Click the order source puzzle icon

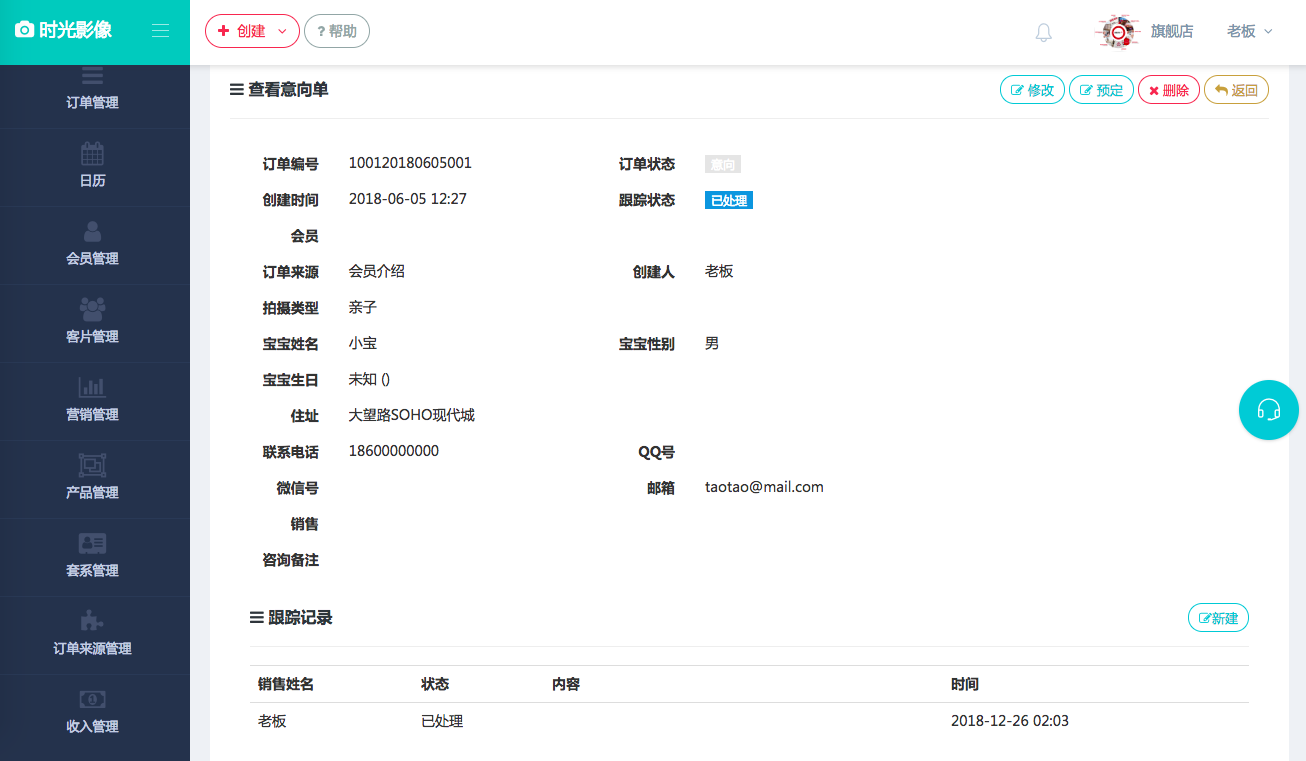92,621
